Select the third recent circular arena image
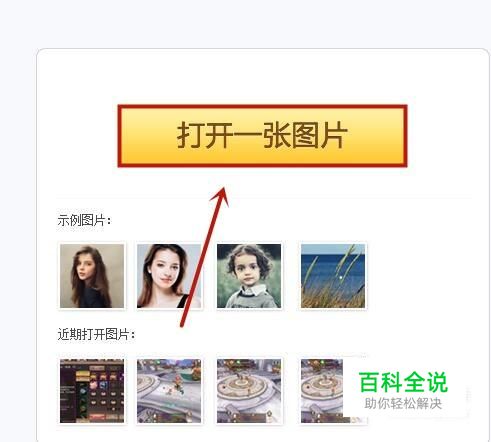 click(249, 391)
